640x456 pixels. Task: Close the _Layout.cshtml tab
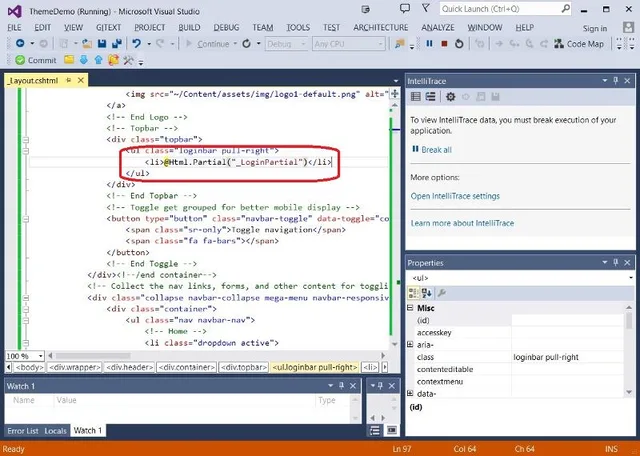81,80
